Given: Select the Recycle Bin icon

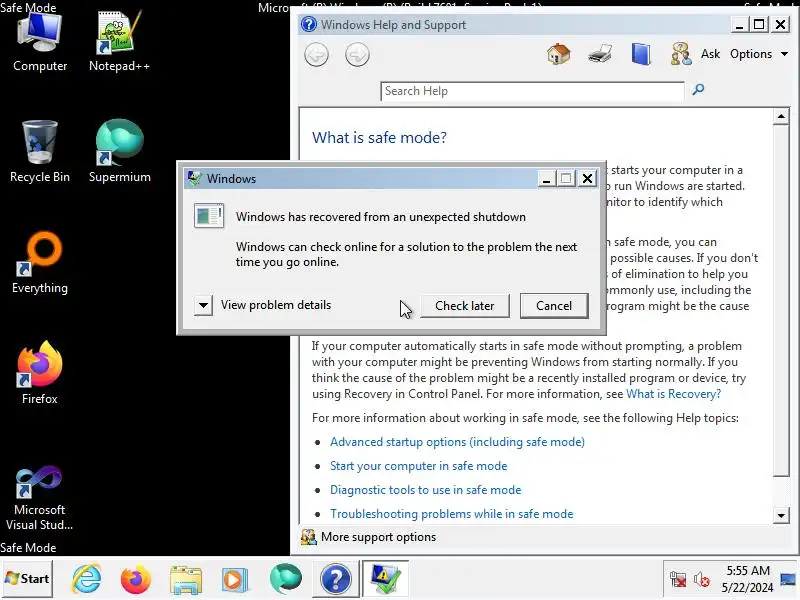Looking at the screenshot, I should pos(40,152).
